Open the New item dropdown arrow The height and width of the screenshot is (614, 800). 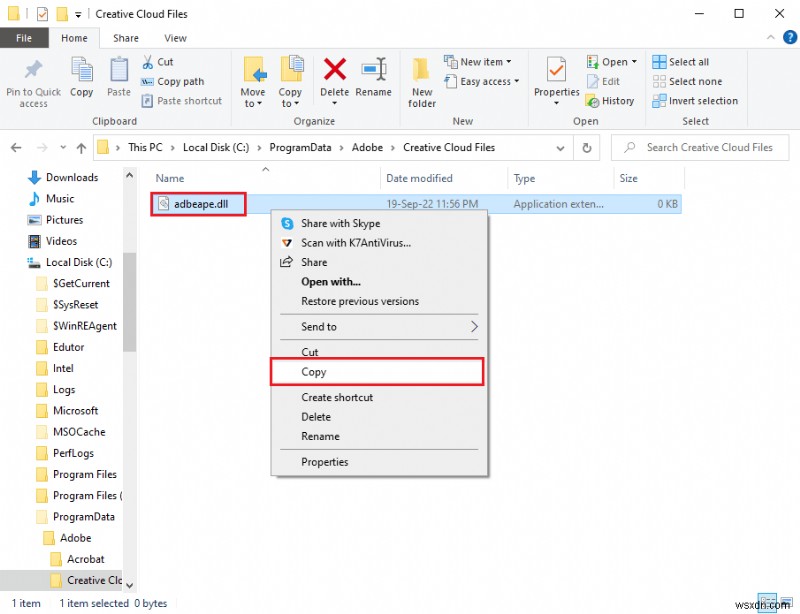click(x=510, y=61)
